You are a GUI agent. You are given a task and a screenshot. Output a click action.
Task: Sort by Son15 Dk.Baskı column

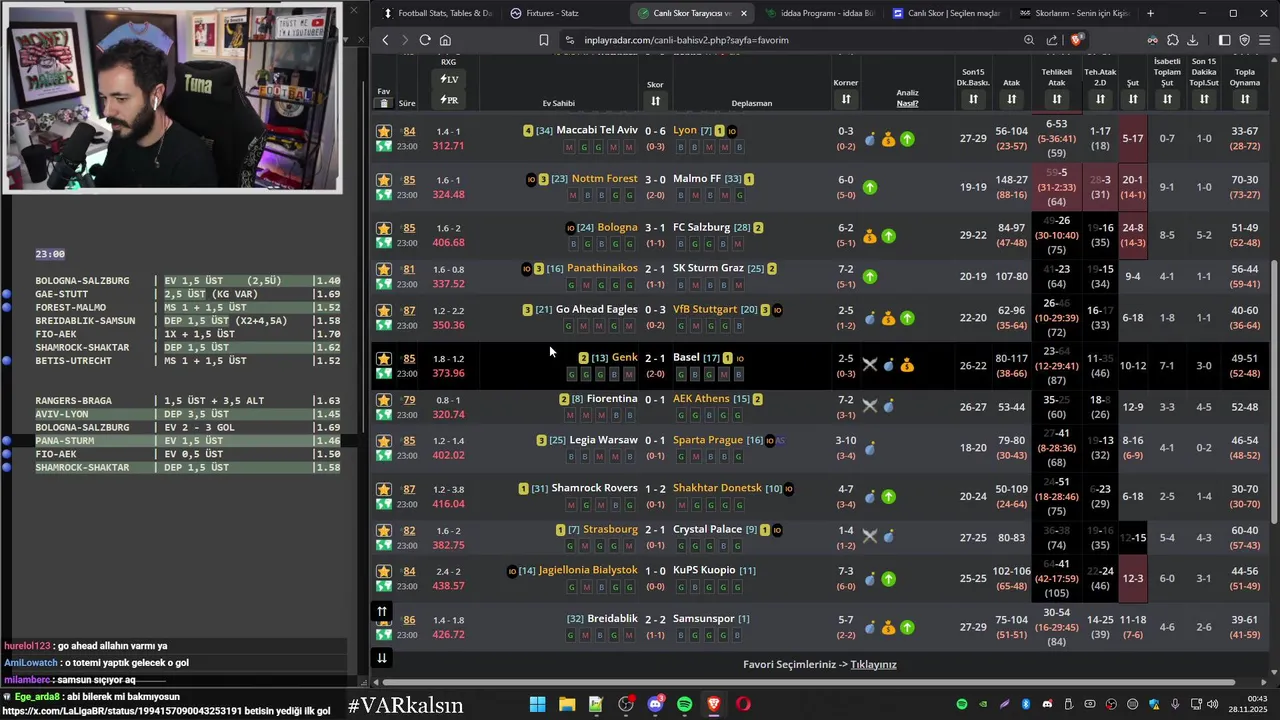click(x=973, y=99)
